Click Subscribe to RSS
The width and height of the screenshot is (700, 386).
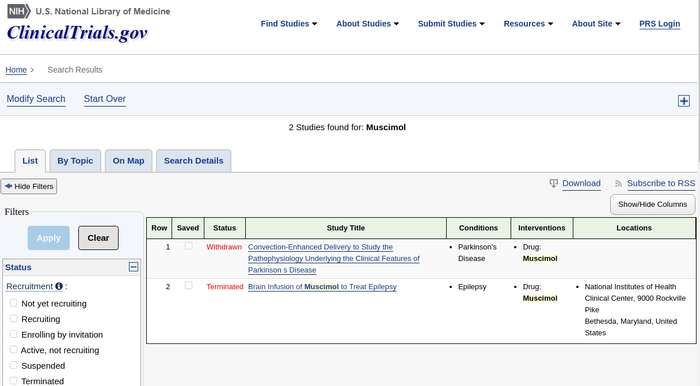pyautogui.click(x=661, y=183)
